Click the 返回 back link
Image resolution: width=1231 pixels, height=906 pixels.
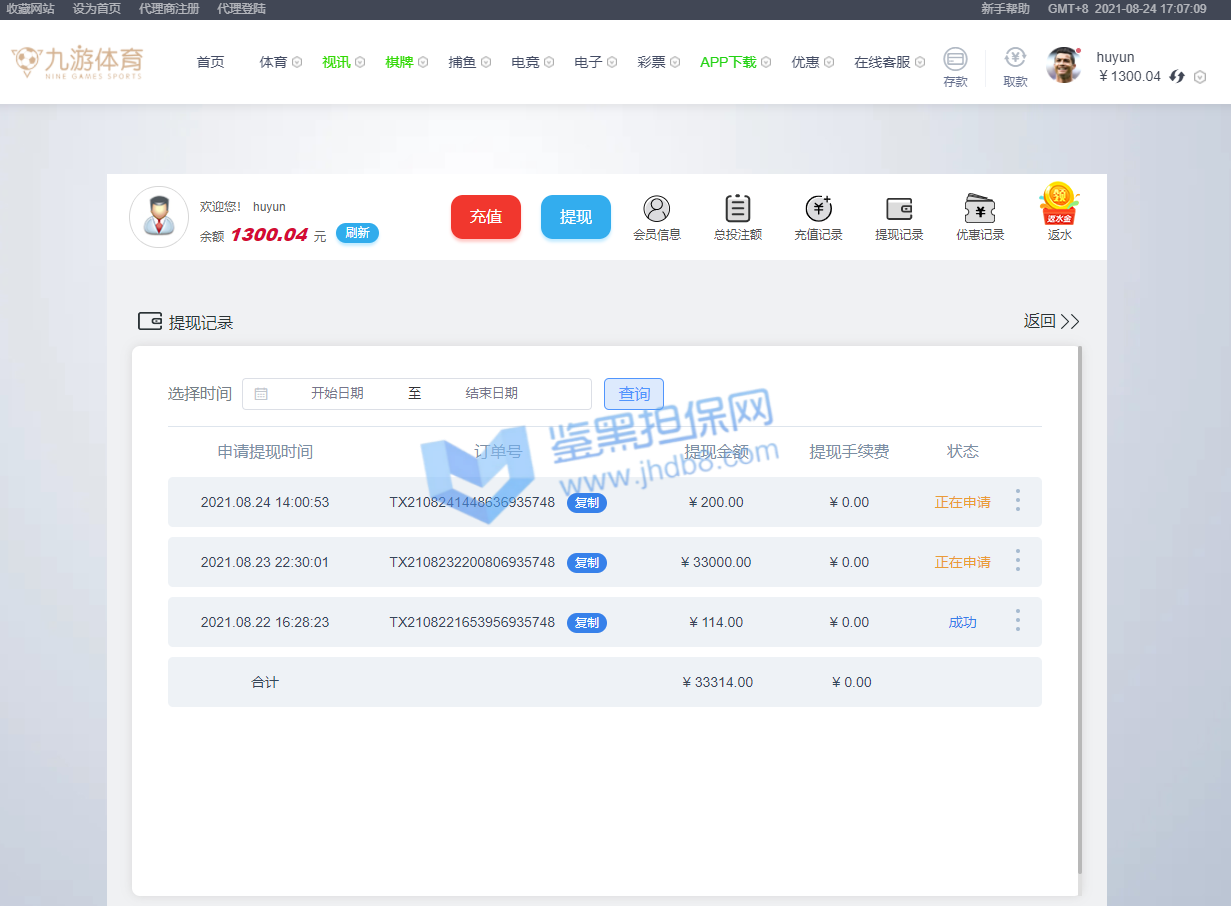(1051, 321)
